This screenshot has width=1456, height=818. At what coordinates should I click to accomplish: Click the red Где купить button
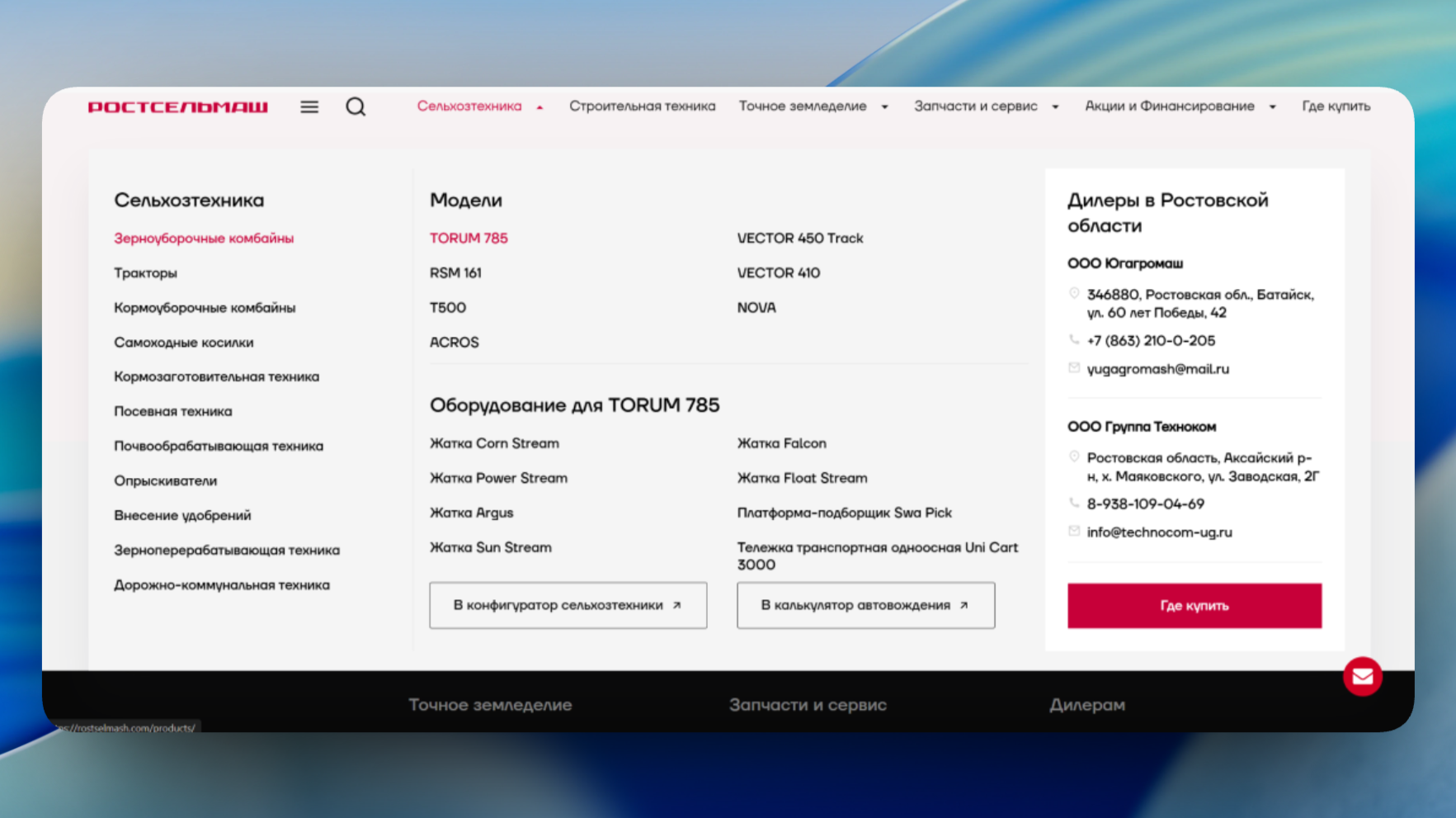point(1194,606)
